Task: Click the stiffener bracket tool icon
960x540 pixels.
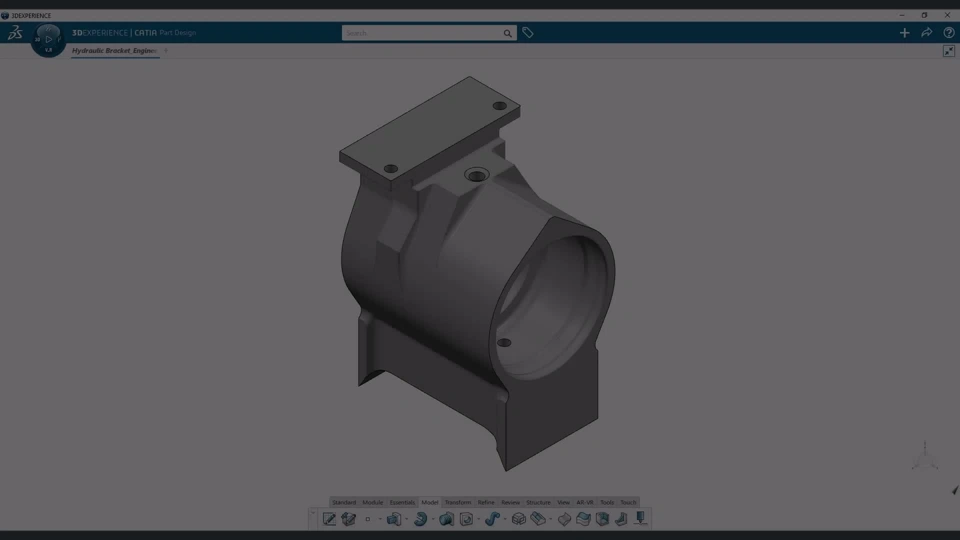Action: pos(621,519)
